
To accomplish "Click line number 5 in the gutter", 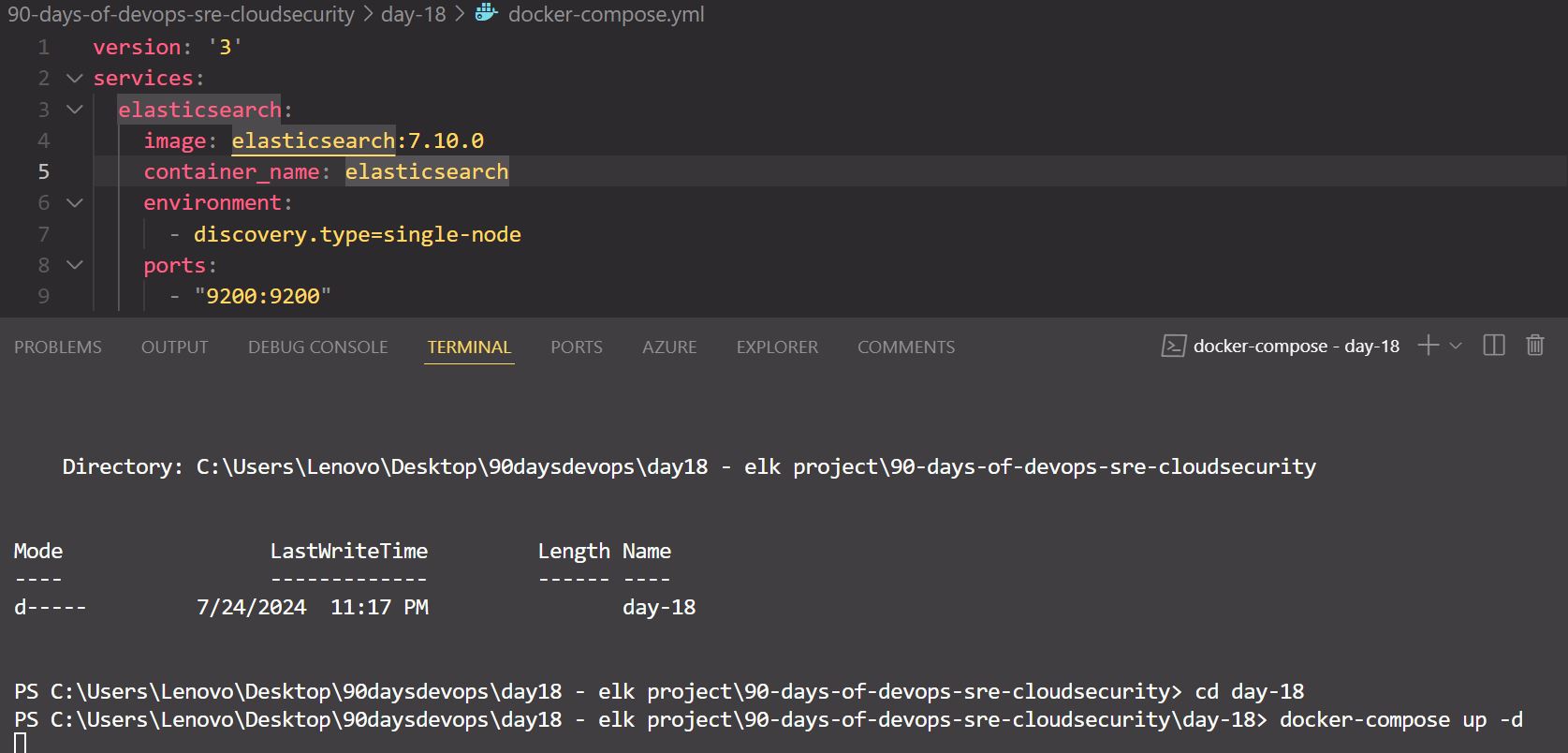I will click(44, 171).
